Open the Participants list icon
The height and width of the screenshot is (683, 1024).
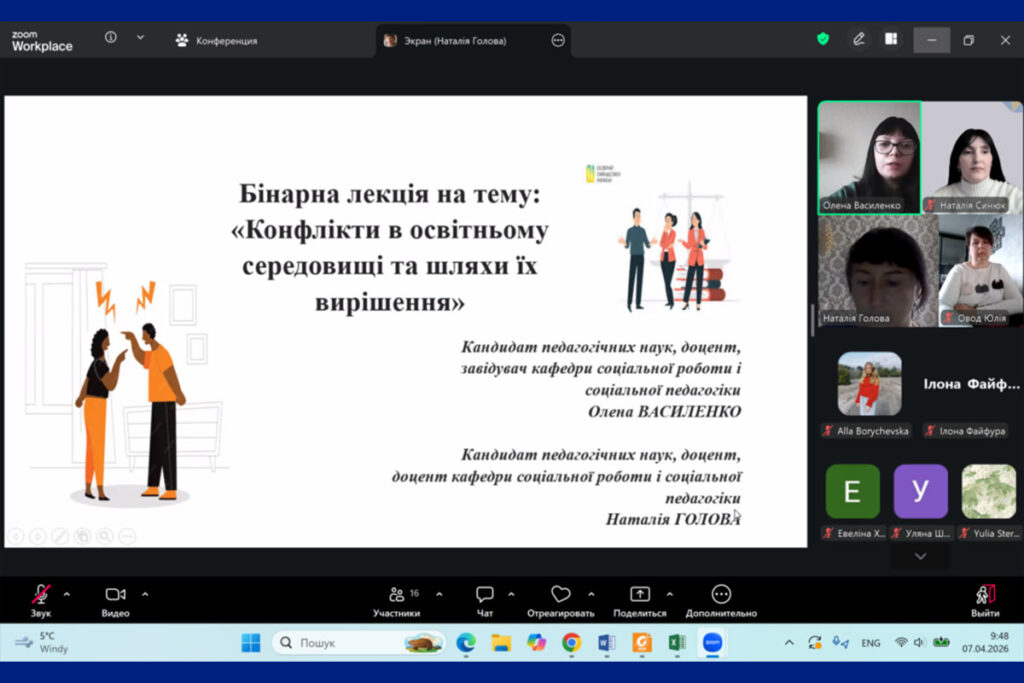click(x=397, y=595)
